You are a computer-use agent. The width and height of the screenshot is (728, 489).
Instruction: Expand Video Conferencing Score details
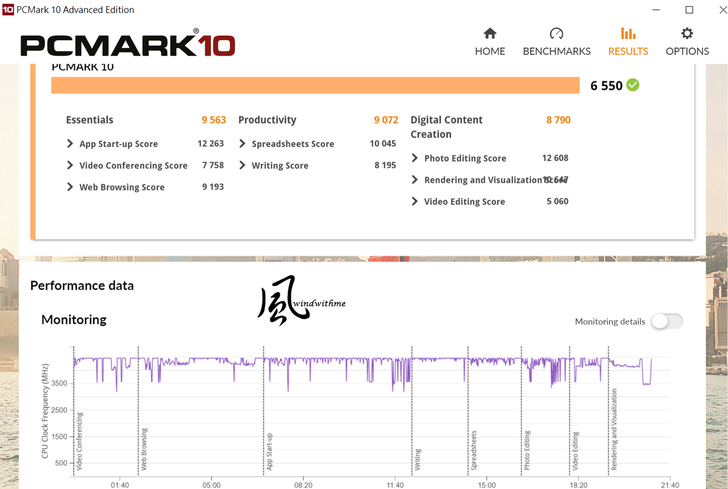70,165
